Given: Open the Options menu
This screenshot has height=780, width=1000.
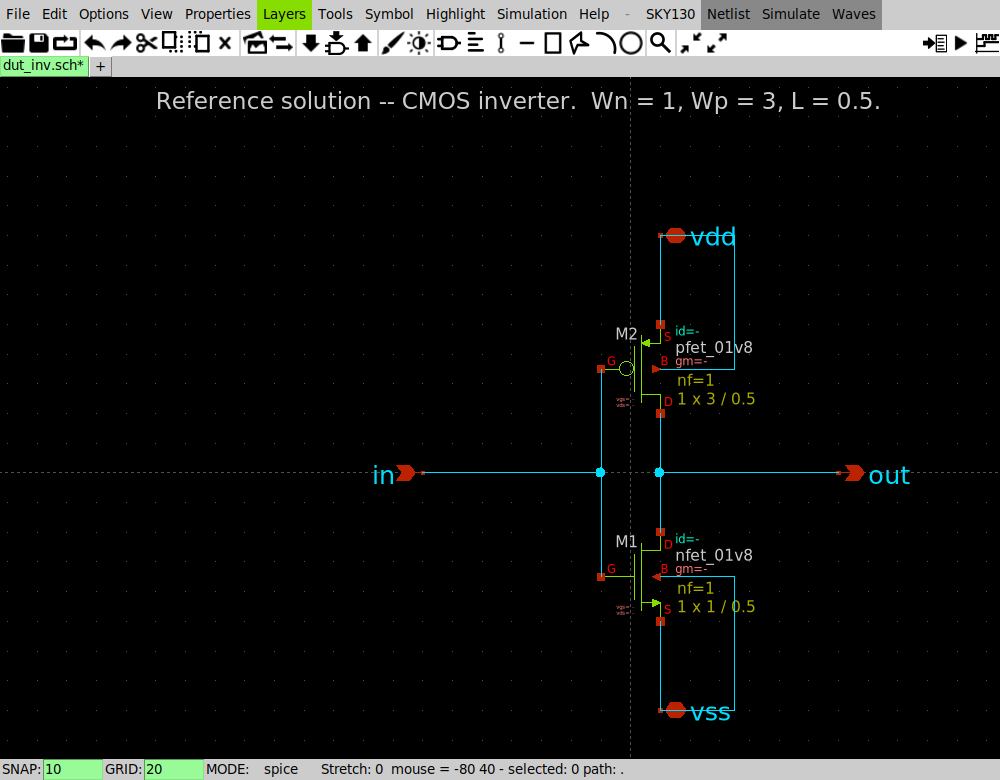Looking at the screenshot, I should point(103,14).
